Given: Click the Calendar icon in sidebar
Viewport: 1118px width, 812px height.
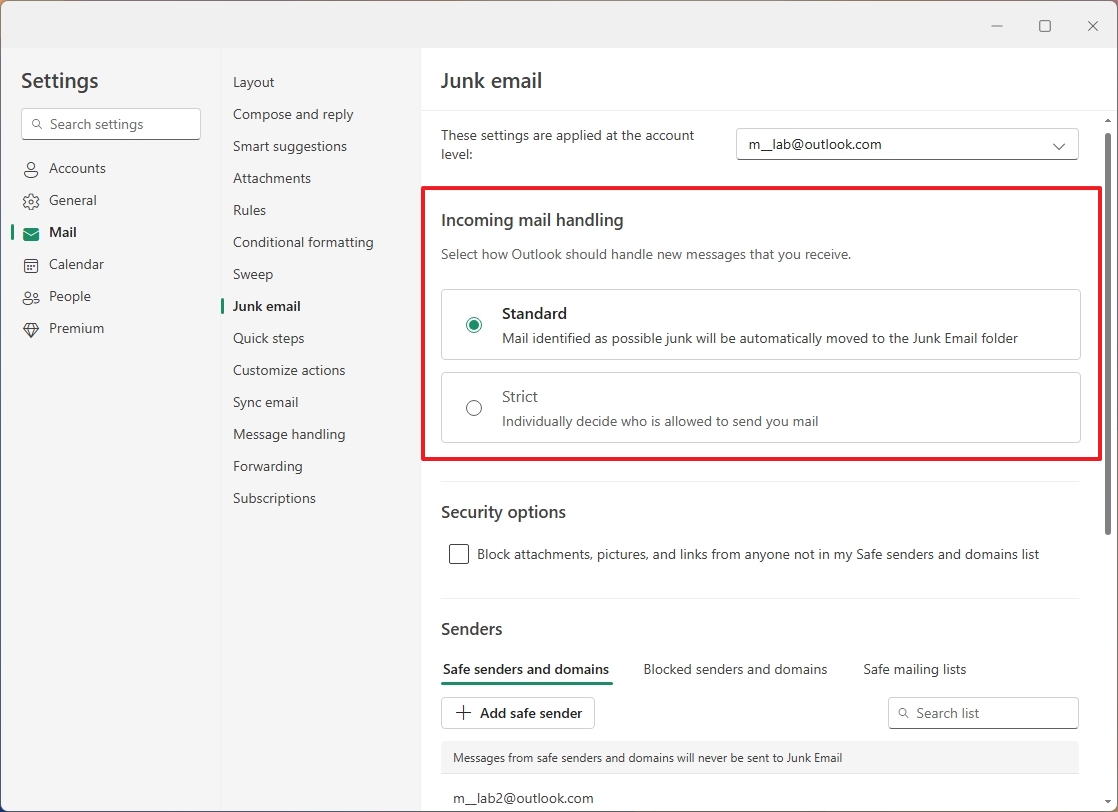Looking at the screenshot, I should click(31, 265).
